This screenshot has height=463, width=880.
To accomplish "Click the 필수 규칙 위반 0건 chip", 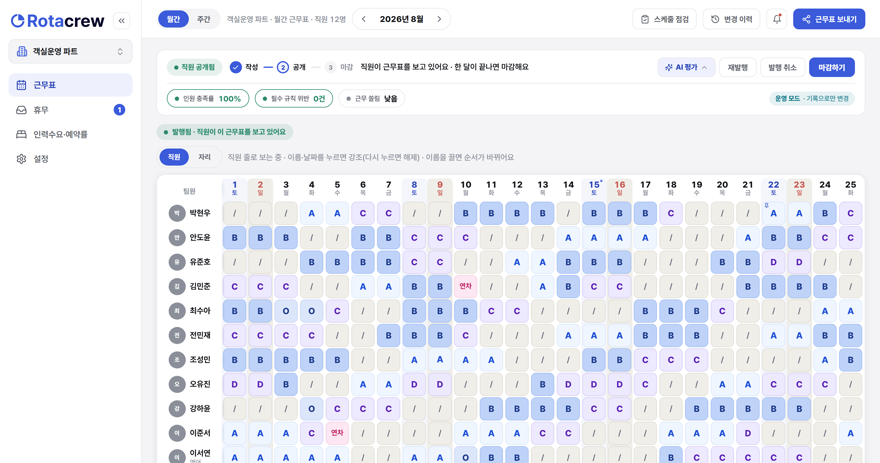I will tap(294, 99).
